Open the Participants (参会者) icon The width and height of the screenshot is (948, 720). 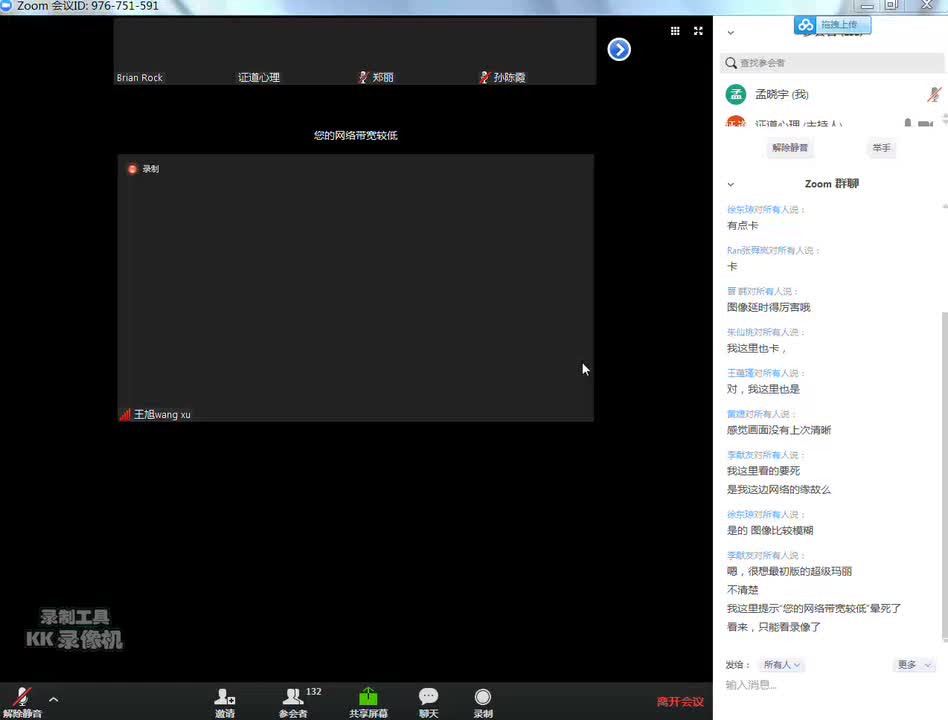pos(293,703)
